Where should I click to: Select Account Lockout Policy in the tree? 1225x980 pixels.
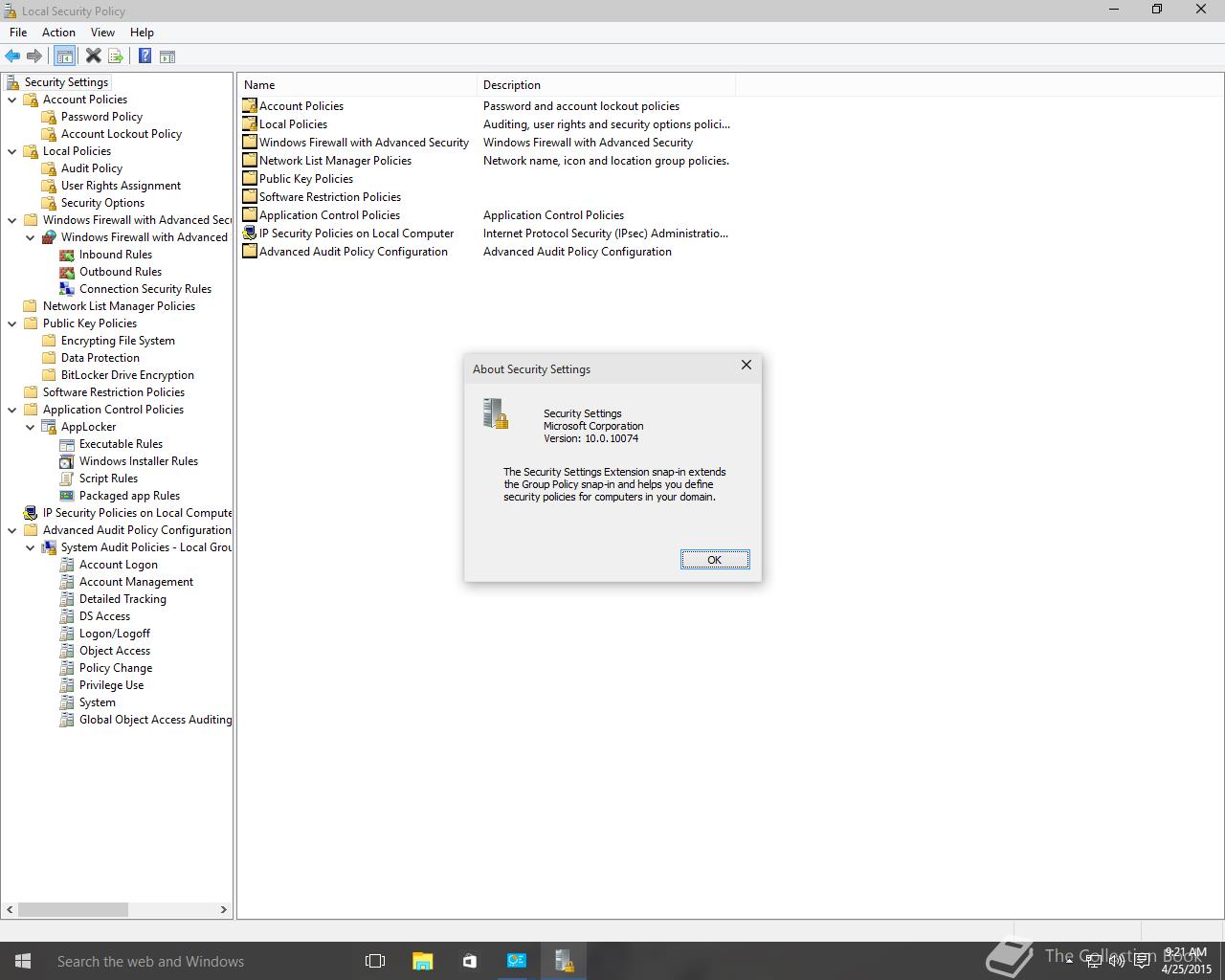122,134
